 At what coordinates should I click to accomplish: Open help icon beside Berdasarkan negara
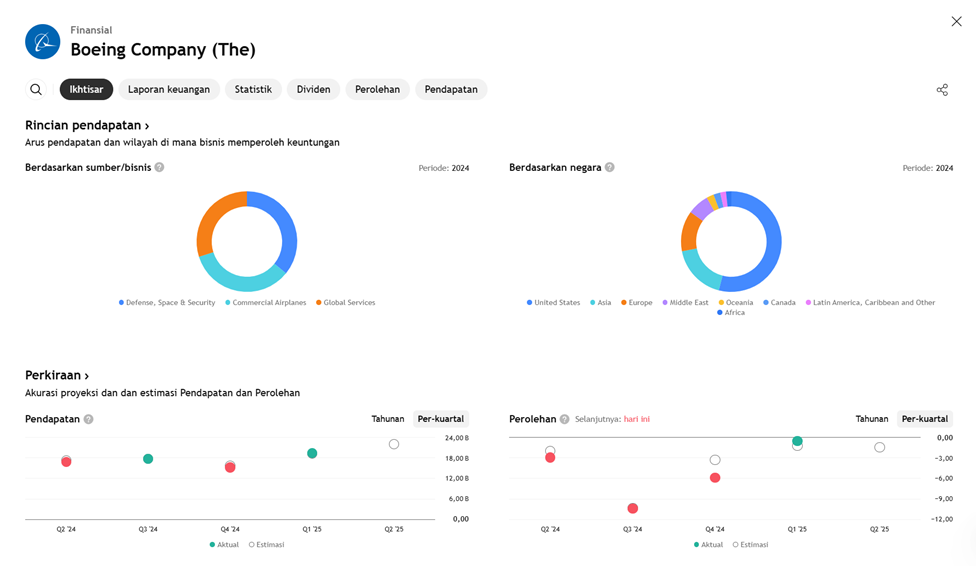click(609, 167)
